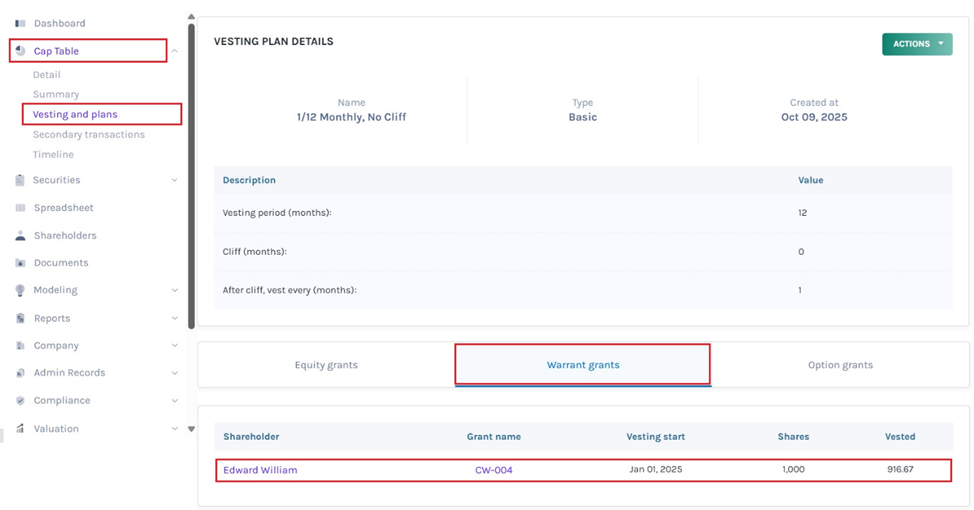
Task: Click the Securities sidebar icon
Action: pos(20,181)
